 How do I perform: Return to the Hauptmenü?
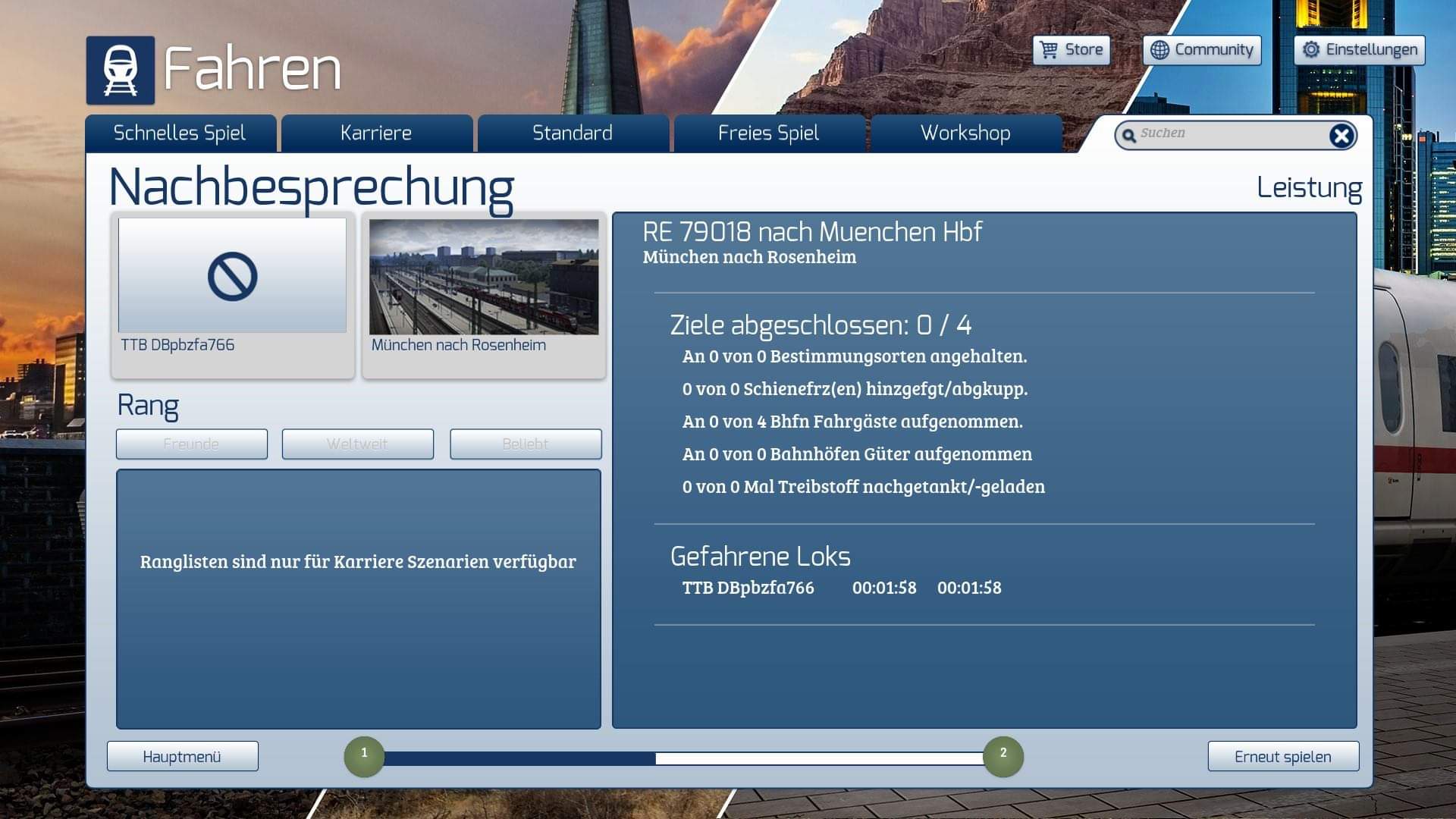coord(182,757)
